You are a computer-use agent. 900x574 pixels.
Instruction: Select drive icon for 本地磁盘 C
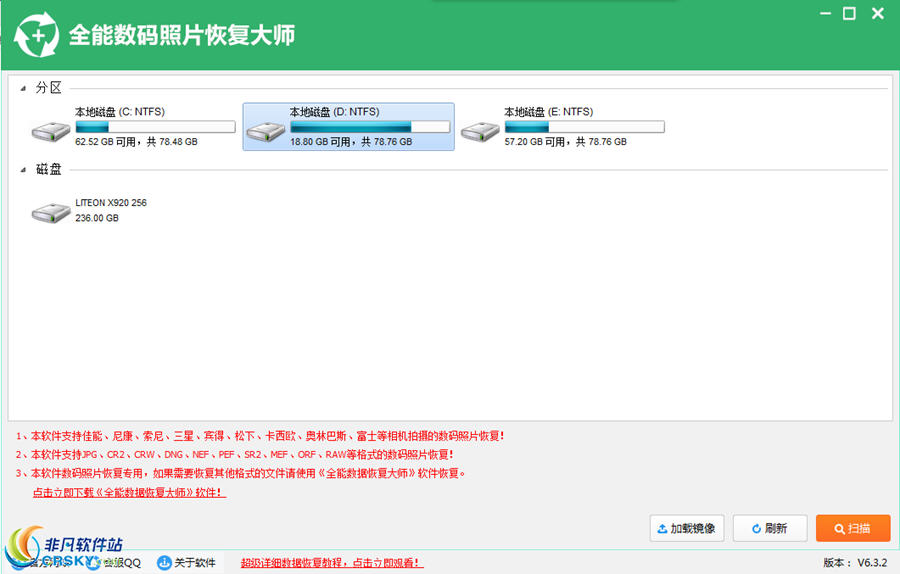pos(51,131)
